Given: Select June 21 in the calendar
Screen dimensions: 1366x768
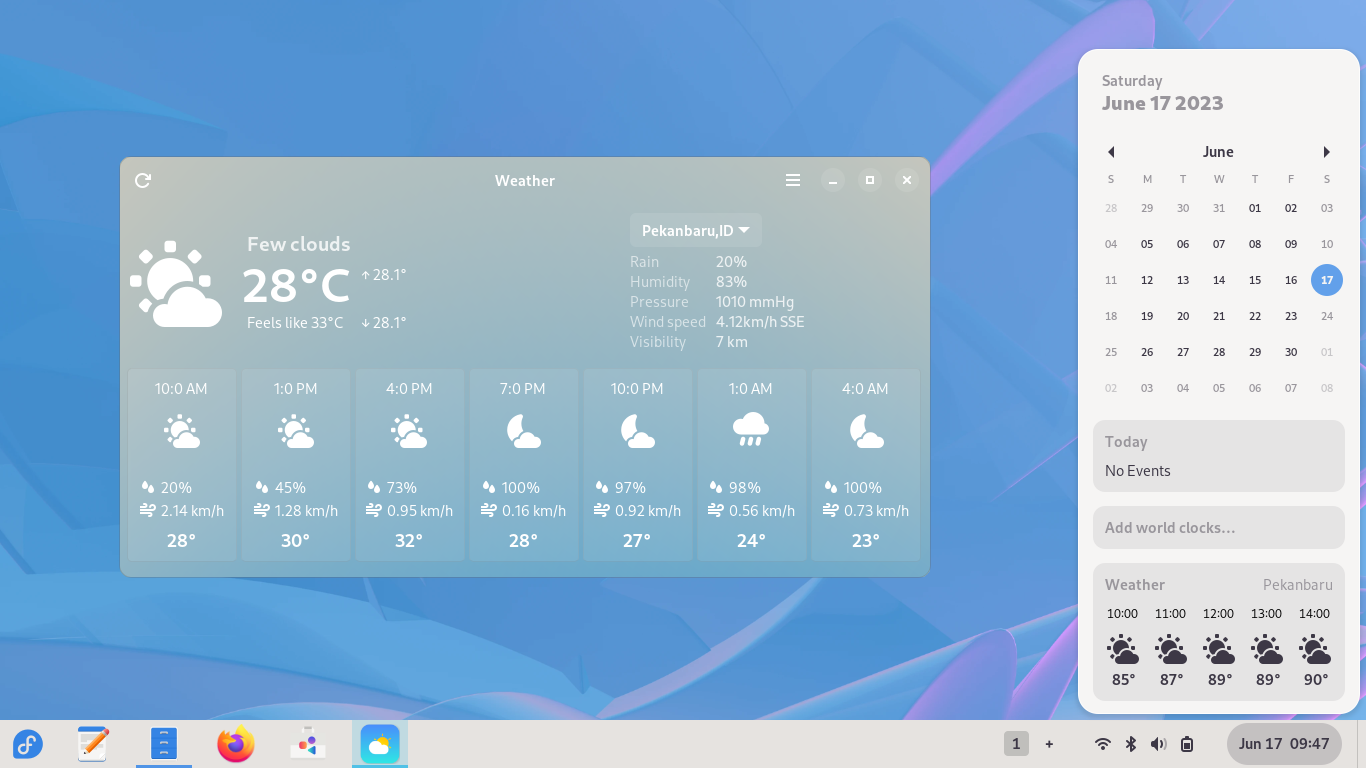Looking at the screenshot, I should click(1219, 316).
